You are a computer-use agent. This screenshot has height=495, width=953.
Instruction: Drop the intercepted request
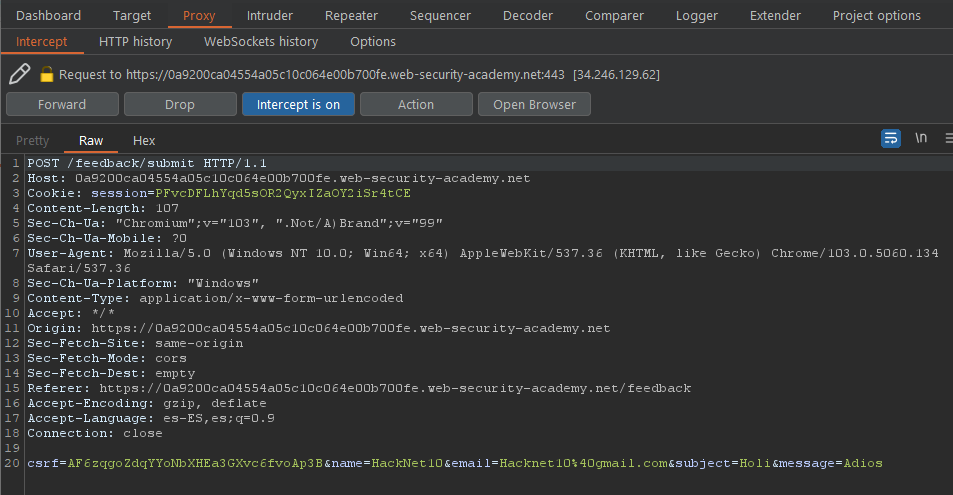click(x=180, y=104)
